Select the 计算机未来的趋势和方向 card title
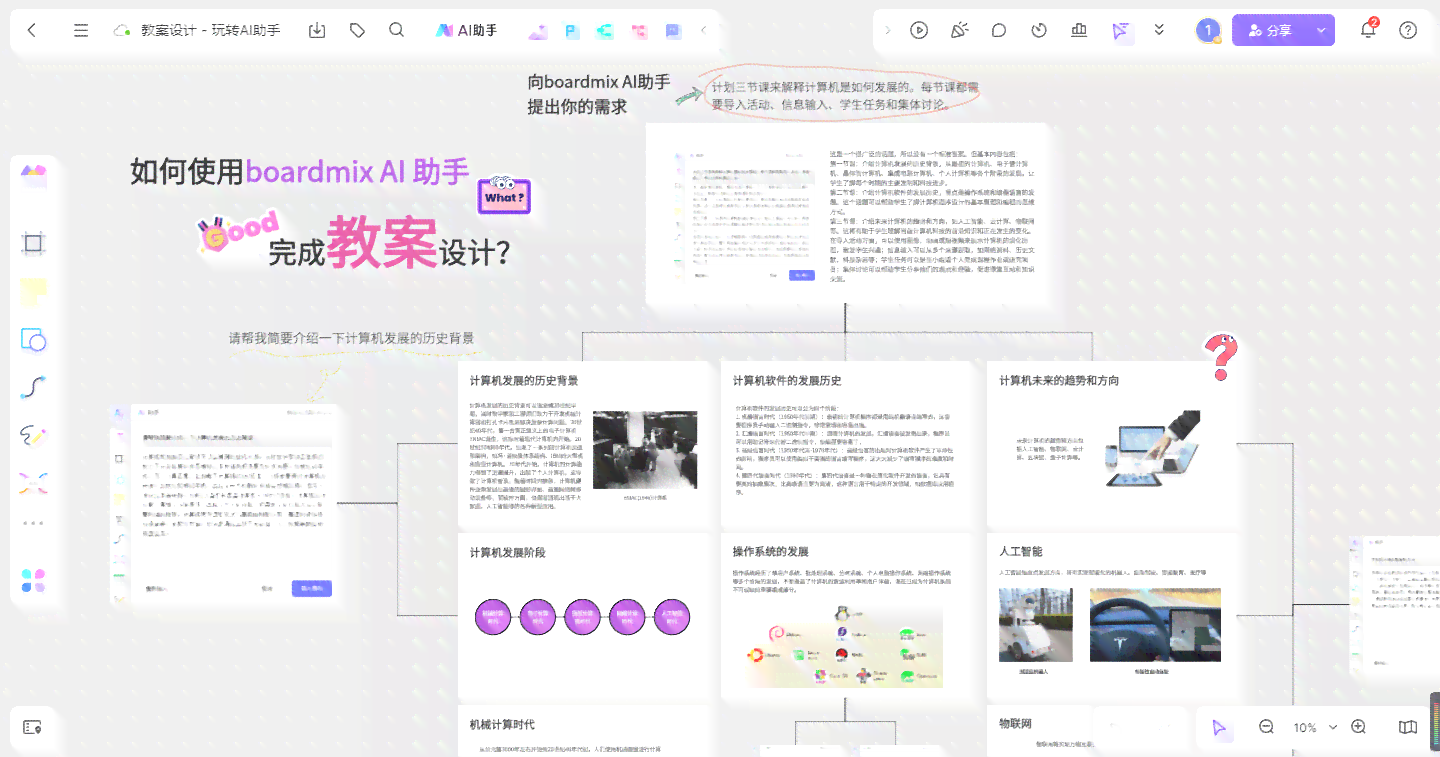The width and height of the screenshot is (1440, 757). tap(1059, 380)
